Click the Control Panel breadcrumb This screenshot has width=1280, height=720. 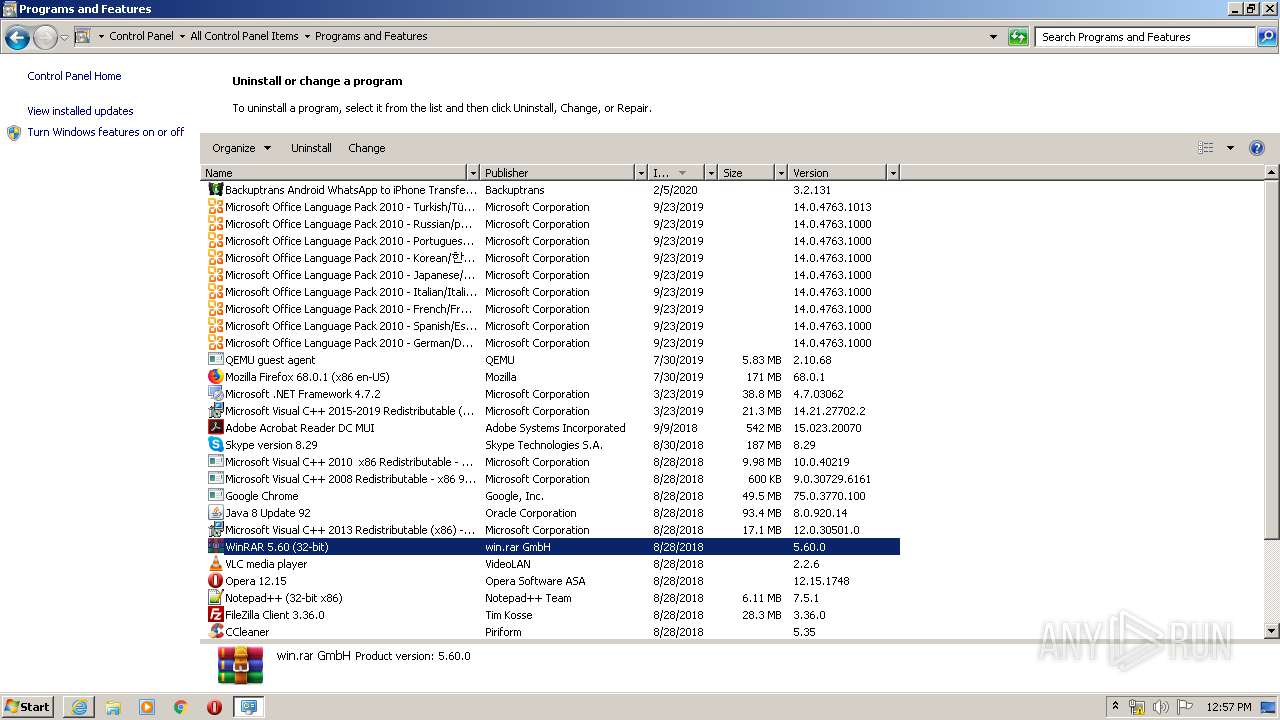141,36
